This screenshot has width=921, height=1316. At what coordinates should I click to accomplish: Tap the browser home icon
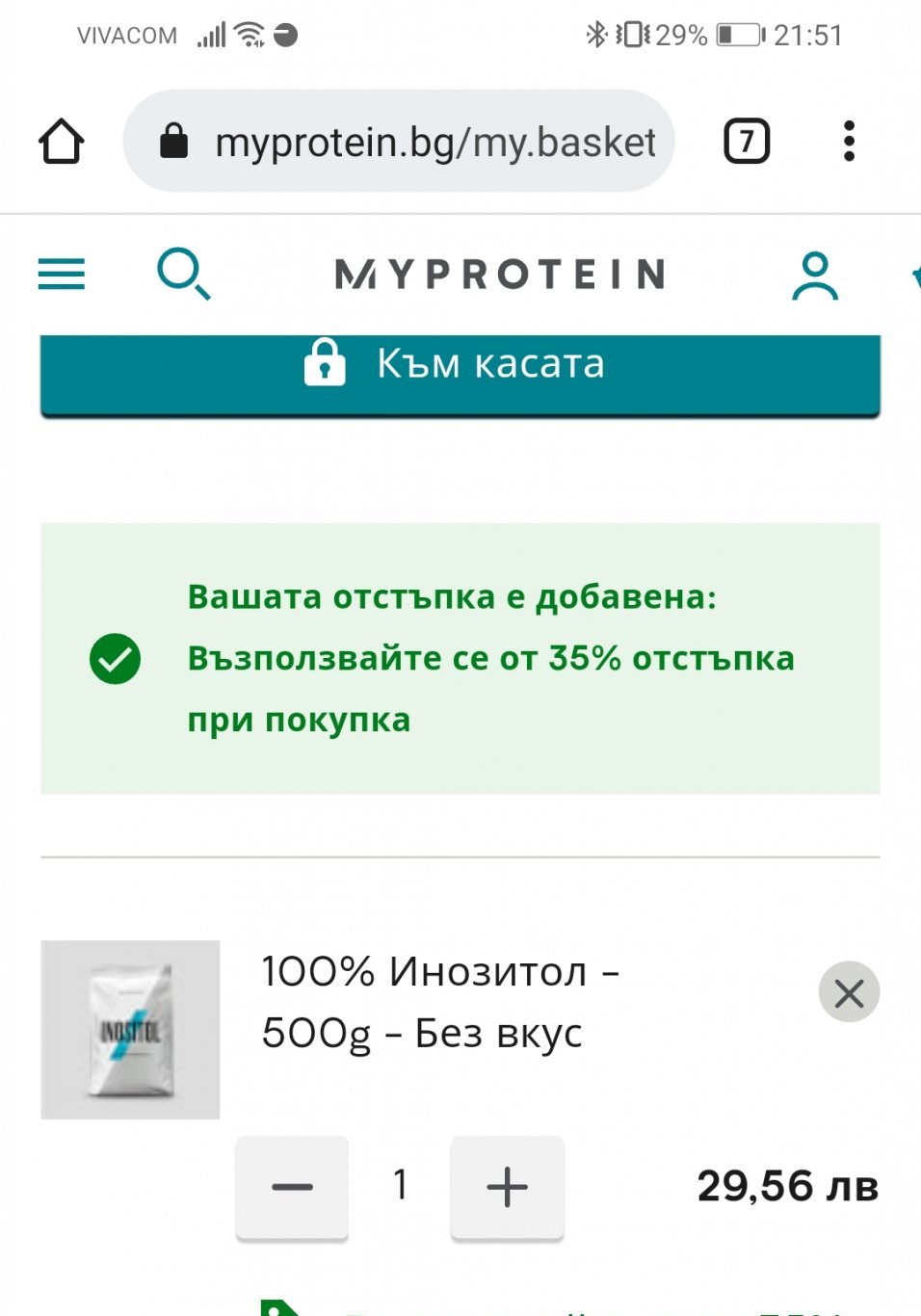click(62, 142)
